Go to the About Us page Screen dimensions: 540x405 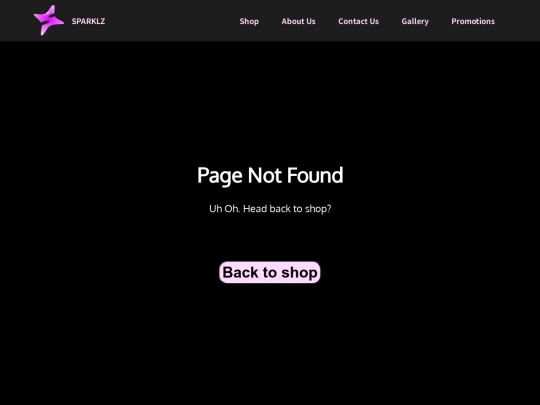click(298, 21)
